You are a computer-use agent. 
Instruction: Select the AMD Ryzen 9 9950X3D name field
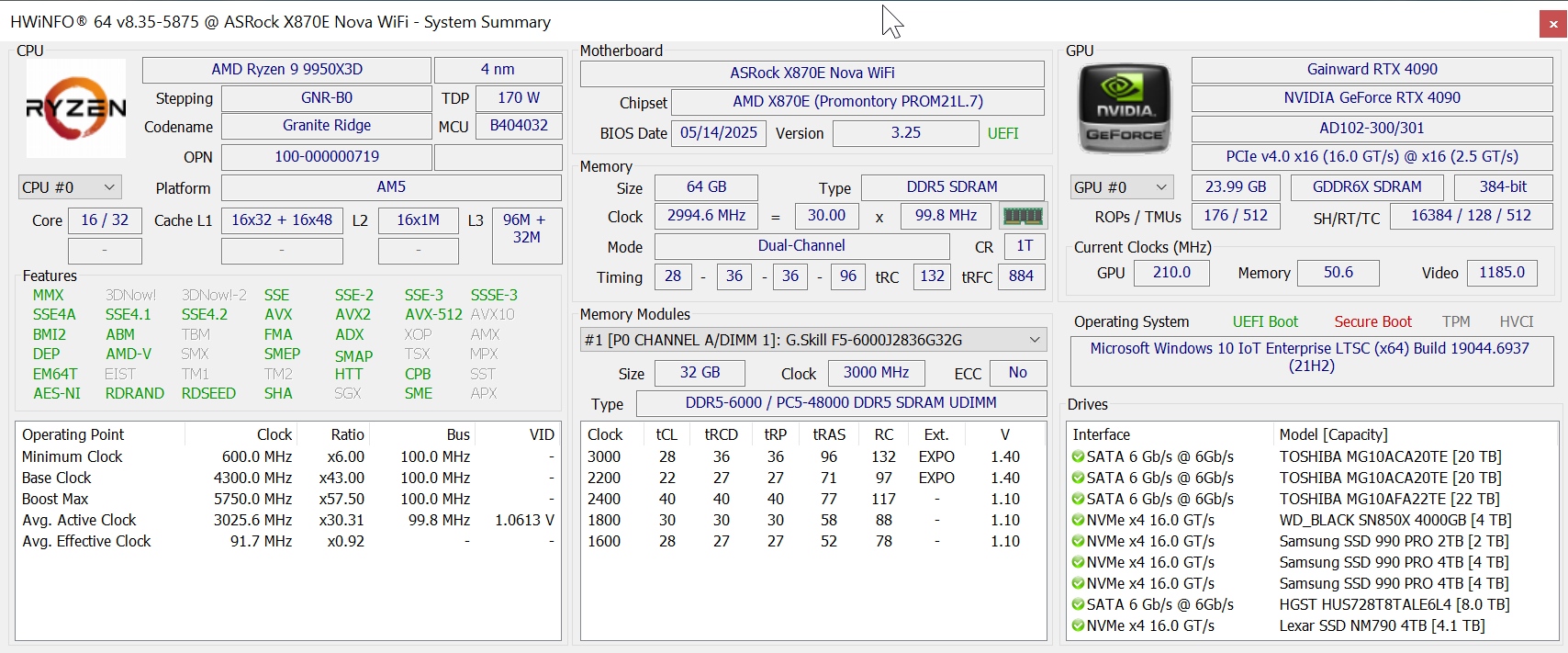pos(286,70)
